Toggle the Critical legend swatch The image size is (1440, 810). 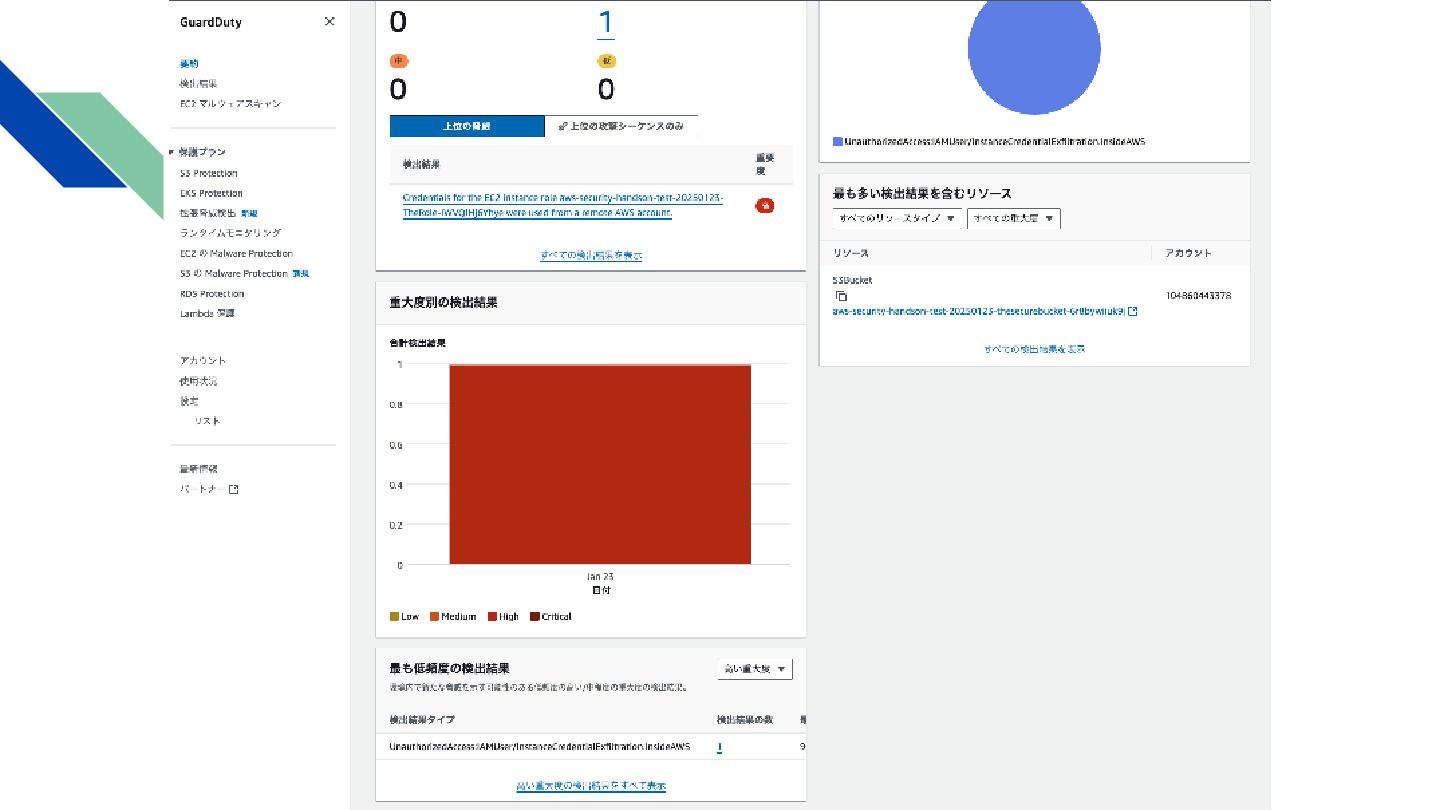pos(534,616)
